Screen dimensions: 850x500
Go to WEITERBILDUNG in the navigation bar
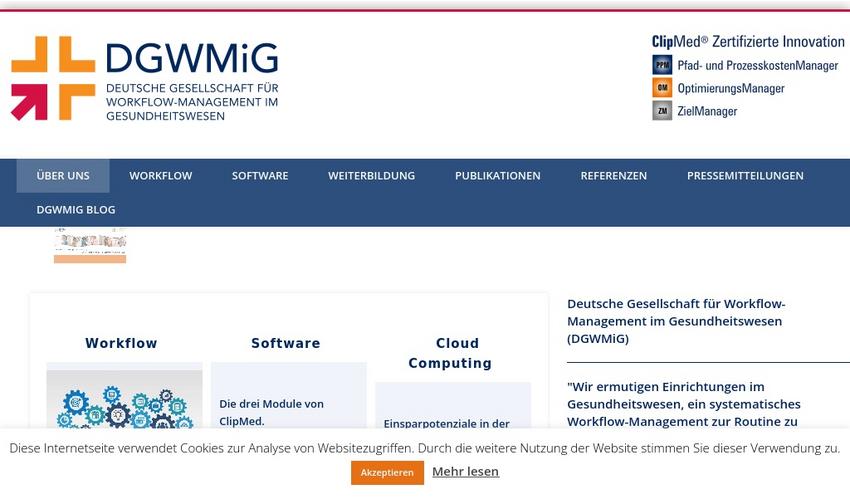[x=371, y=176]
